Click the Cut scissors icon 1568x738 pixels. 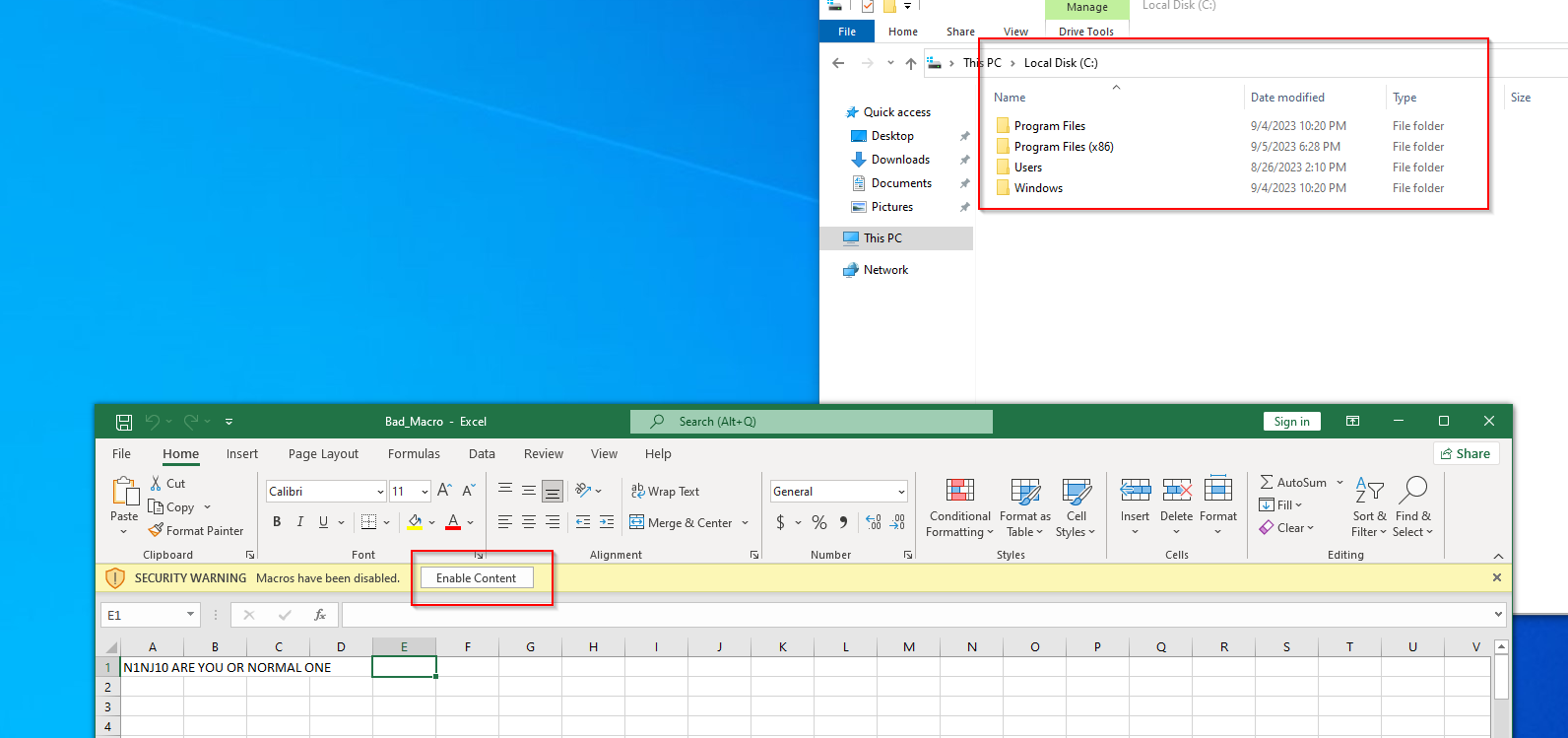click(x=156, y=484)
